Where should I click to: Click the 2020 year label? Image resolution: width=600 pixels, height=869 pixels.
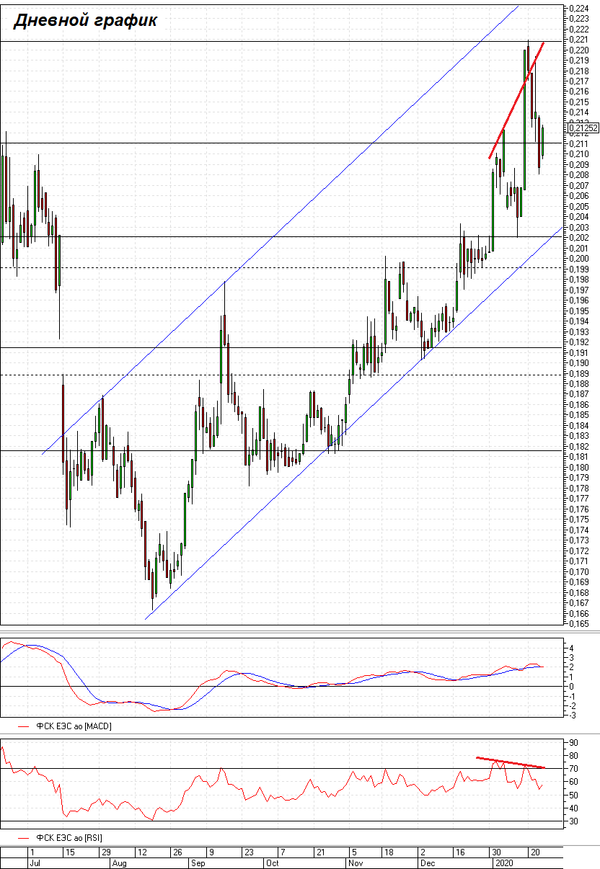[x=504, y=863]
